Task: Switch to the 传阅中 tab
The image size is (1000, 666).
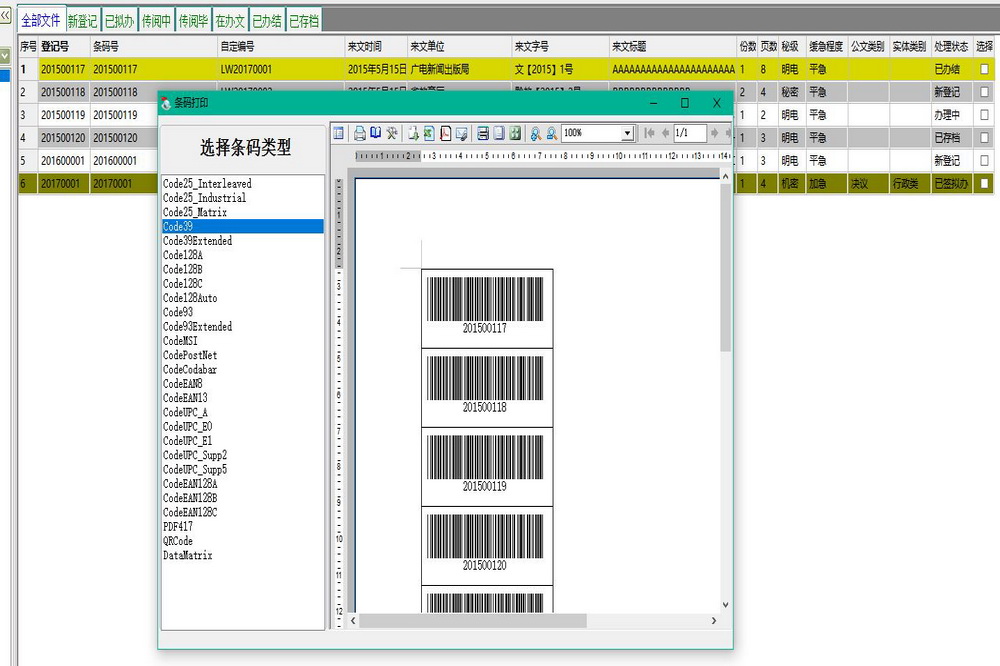Action: coord(156,21)
